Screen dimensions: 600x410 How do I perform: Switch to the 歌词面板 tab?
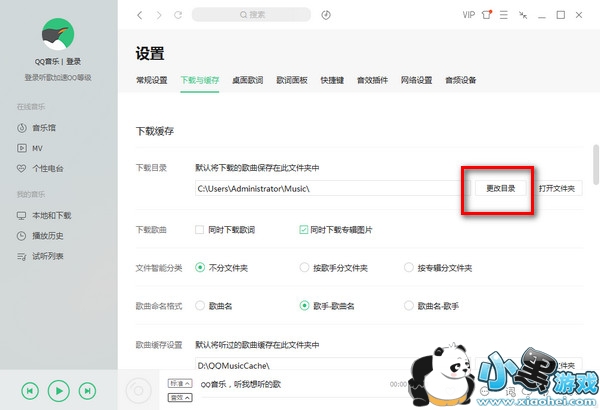coord(292,80)
